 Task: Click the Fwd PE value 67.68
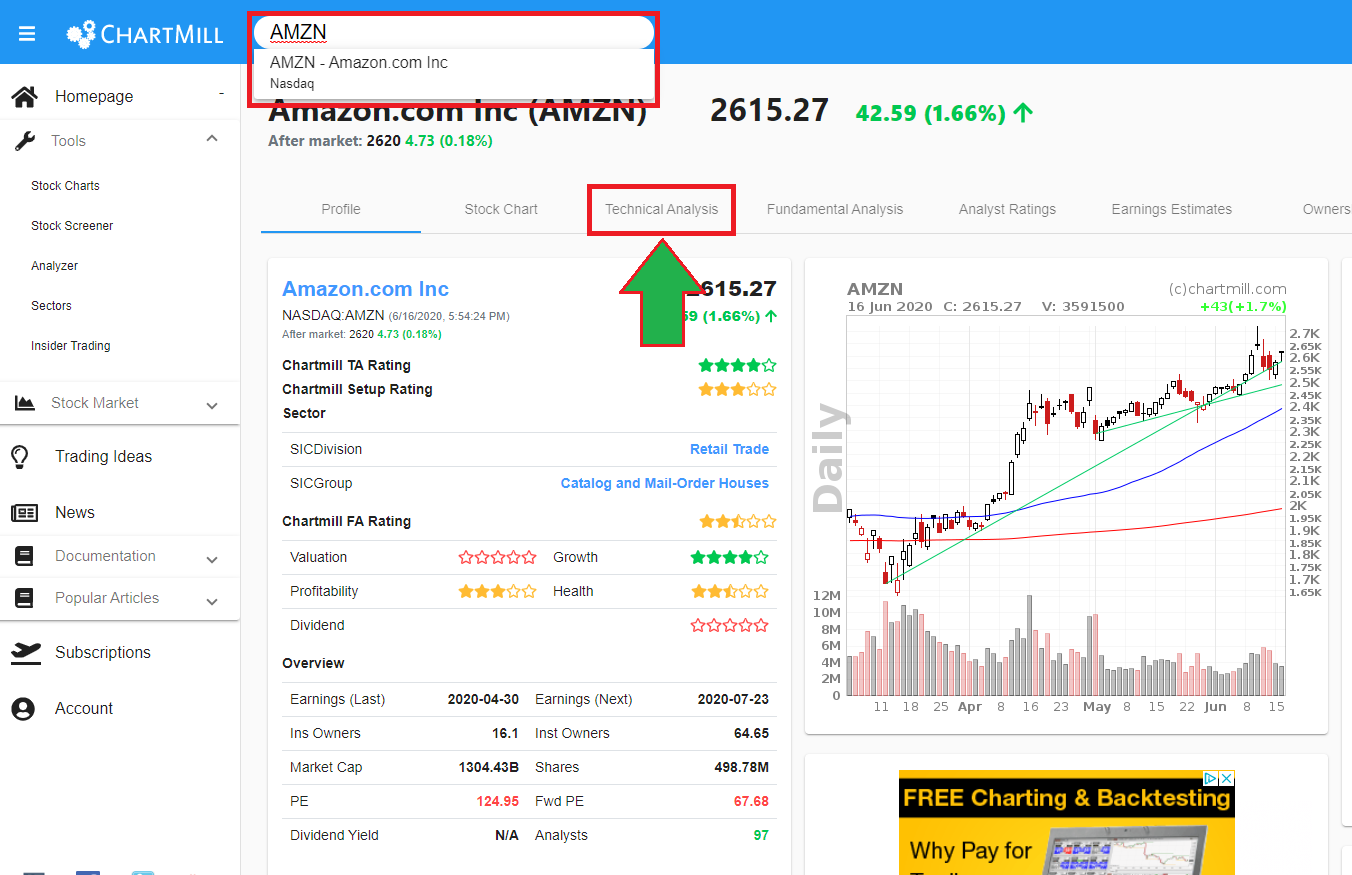click(x=751, y=802)
